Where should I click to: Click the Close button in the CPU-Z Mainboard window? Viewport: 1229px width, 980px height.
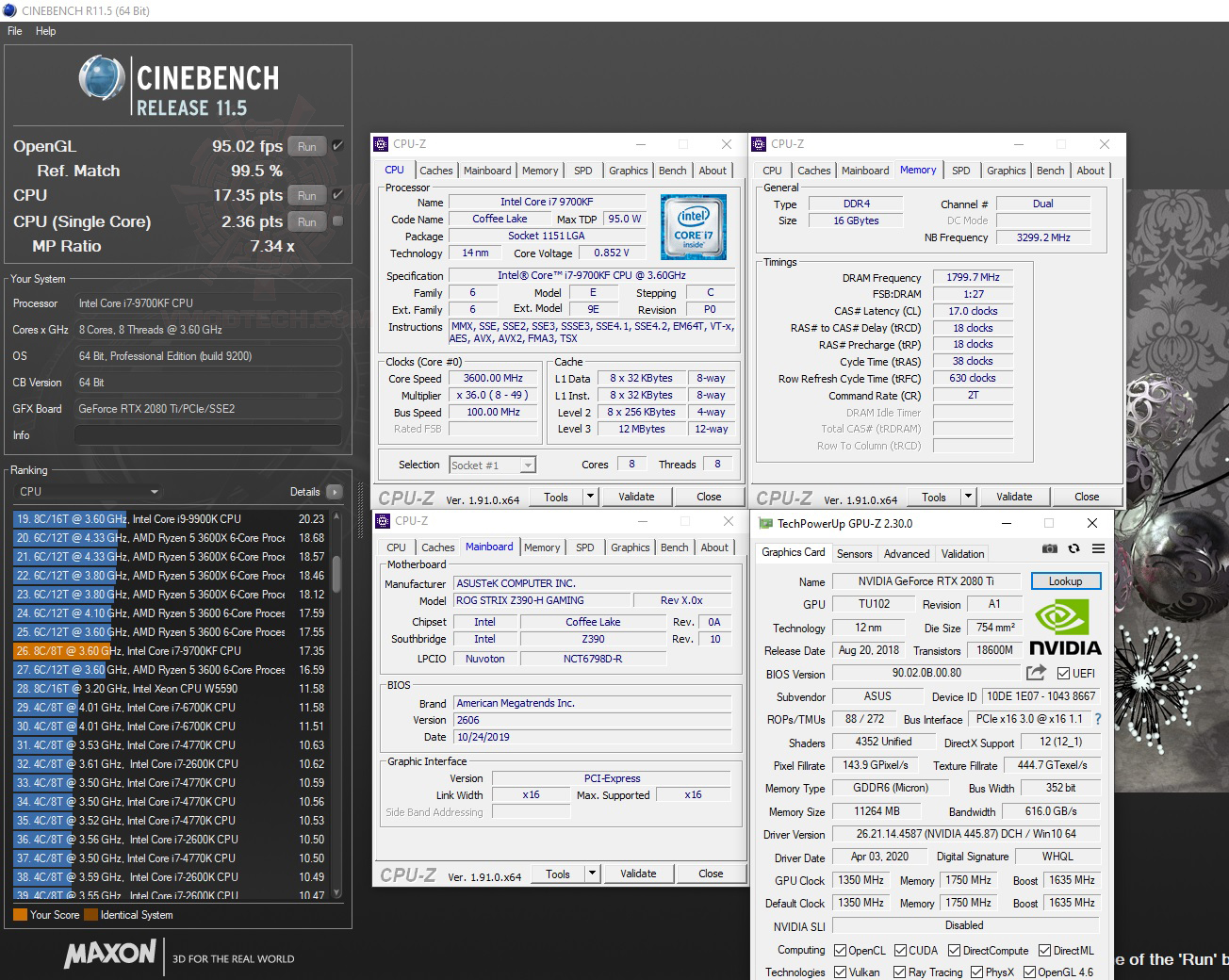[x=711, y=874]
